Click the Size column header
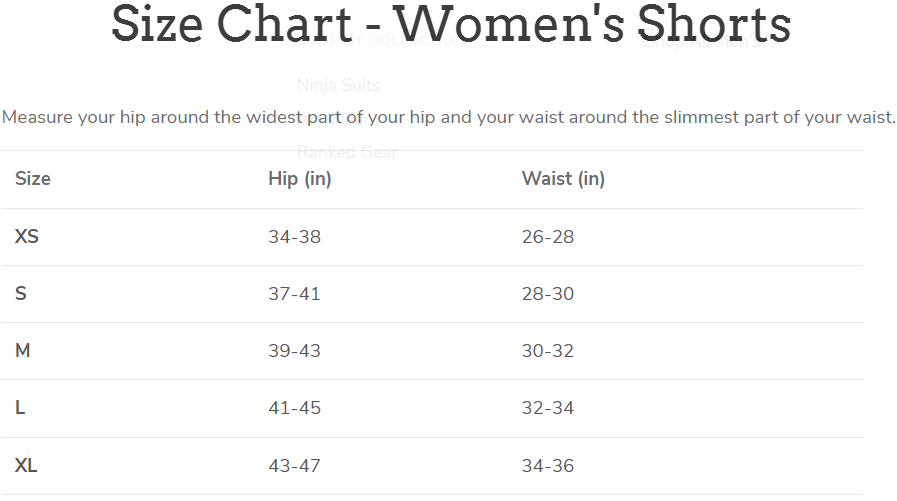 [33, 179]
